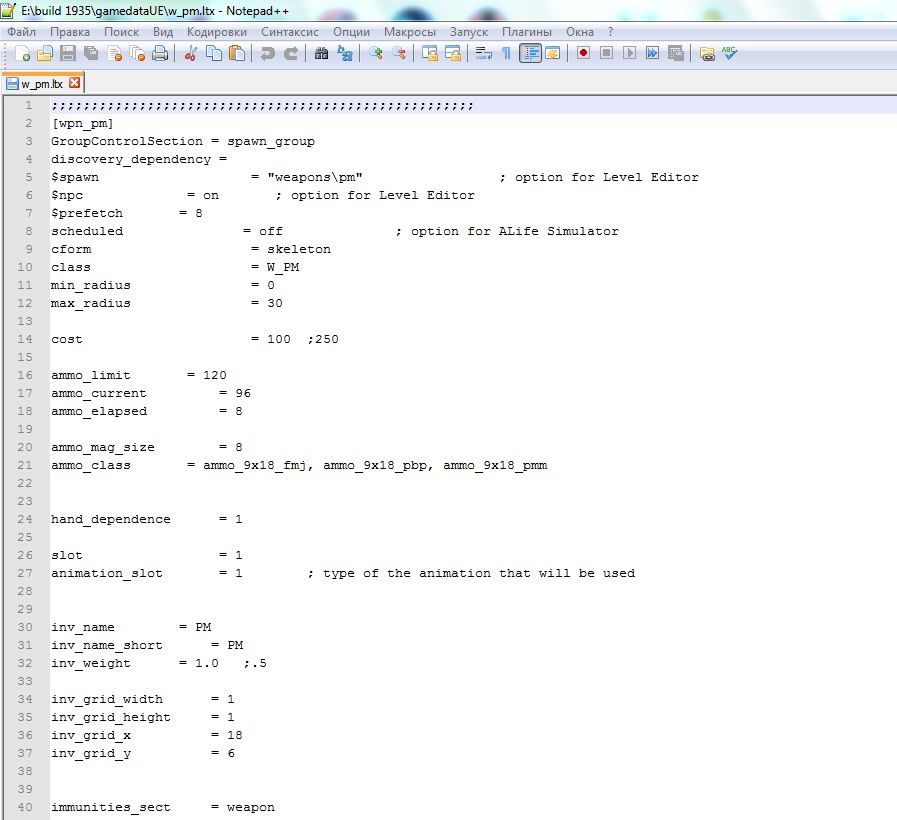Click the ammo_limit value 120

click(x=215, y=375)
